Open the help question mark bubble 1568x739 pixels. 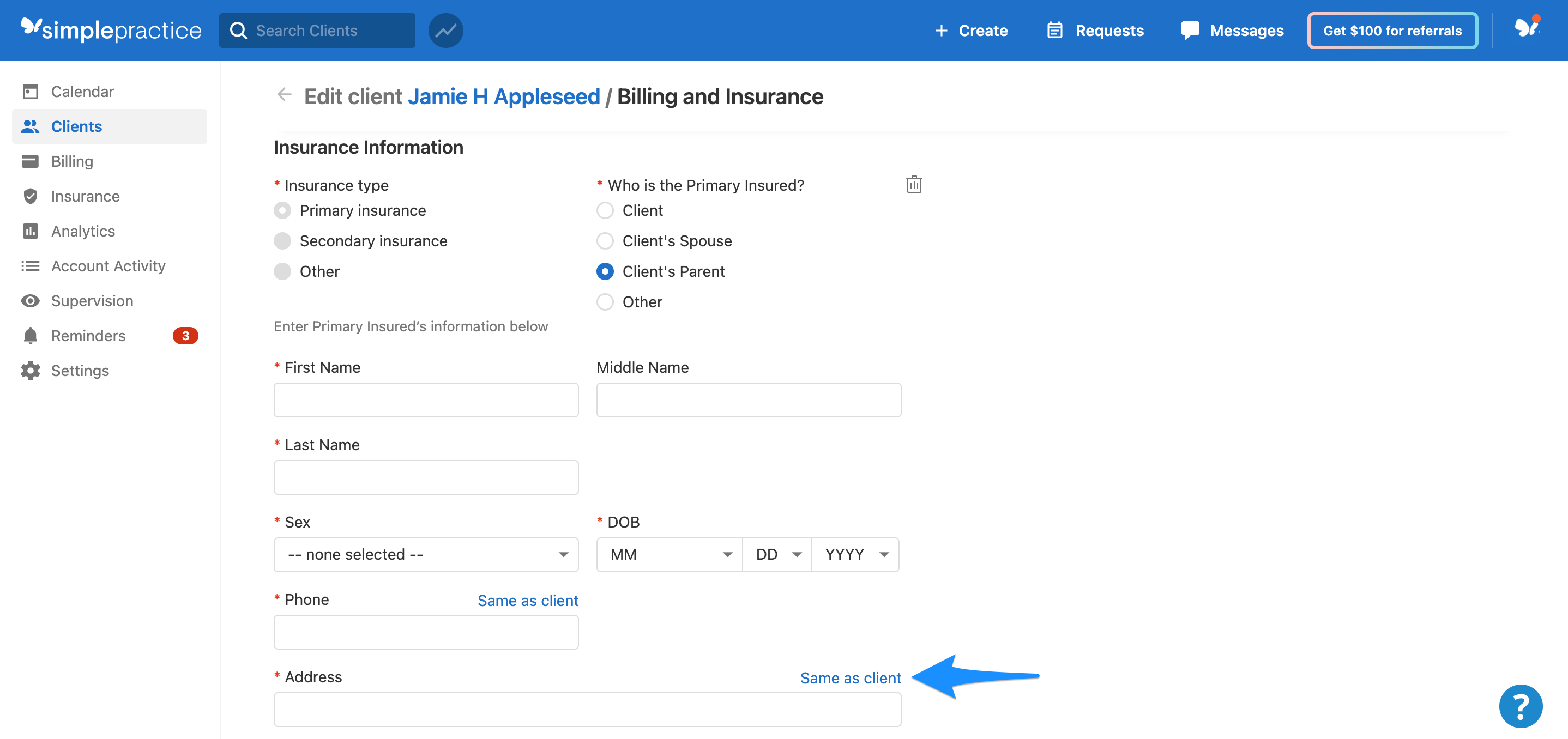pos(1521,706)
